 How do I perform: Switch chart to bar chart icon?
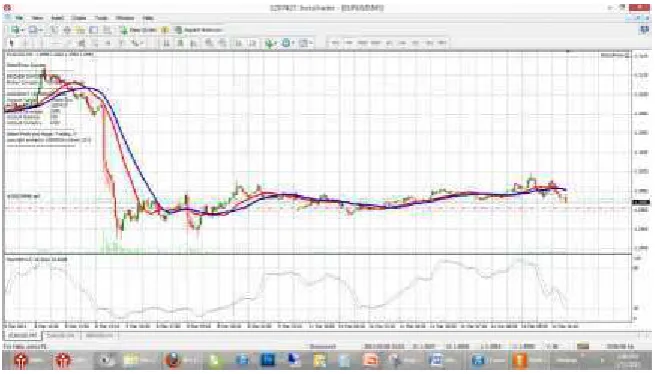point(166,43)
